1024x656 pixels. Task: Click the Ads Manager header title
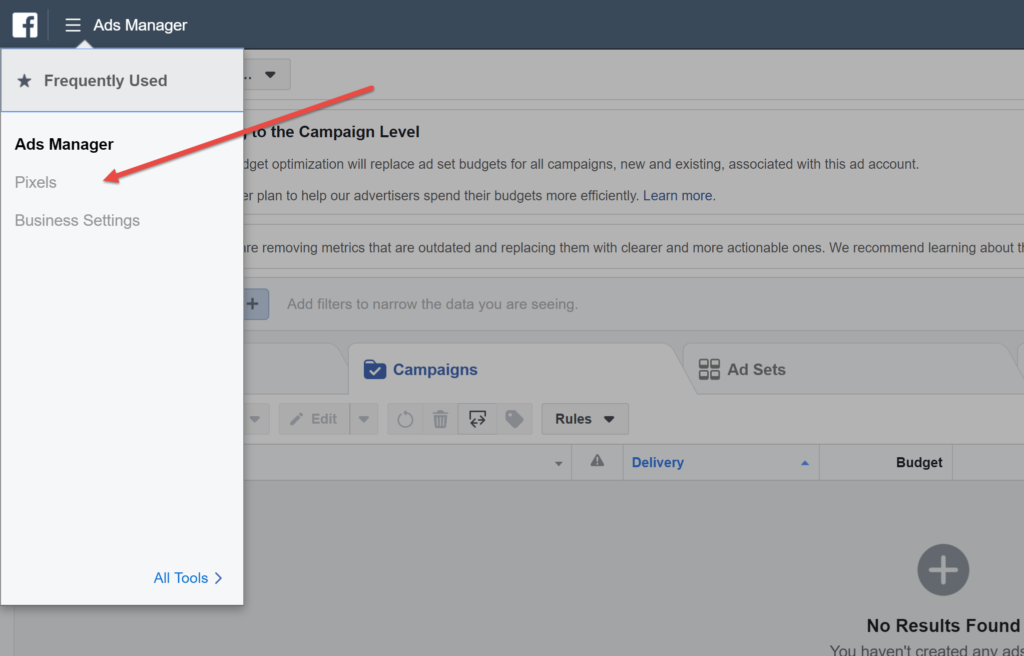point(140,25)
